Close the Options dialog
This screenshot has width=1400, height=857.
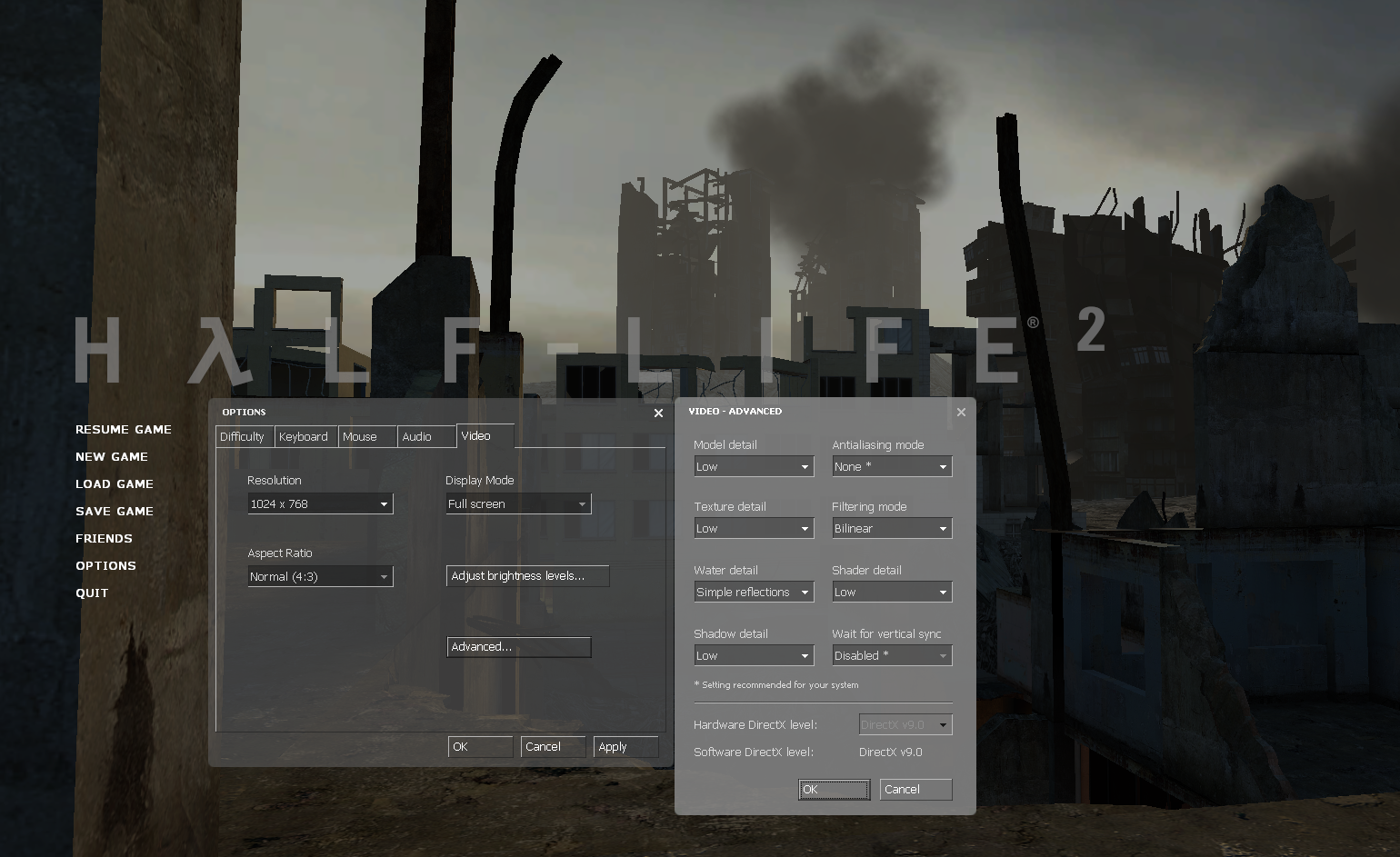(x=658, y=413)
